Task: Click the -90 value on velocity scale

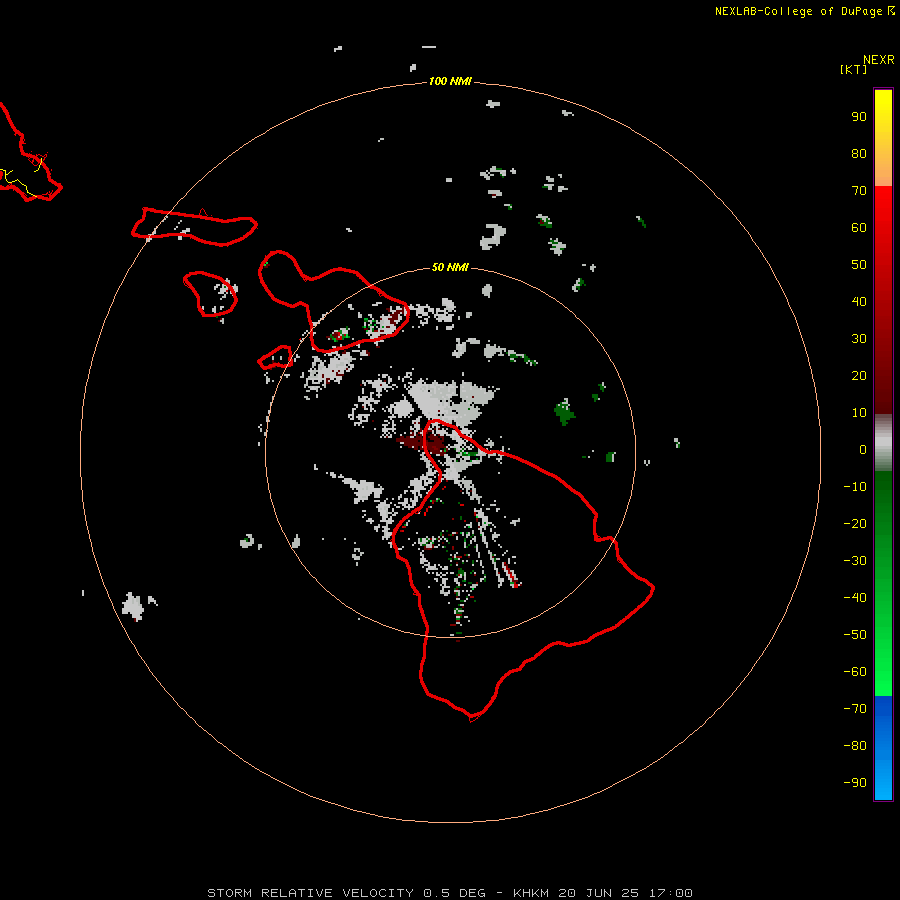Action: point(855,783)
